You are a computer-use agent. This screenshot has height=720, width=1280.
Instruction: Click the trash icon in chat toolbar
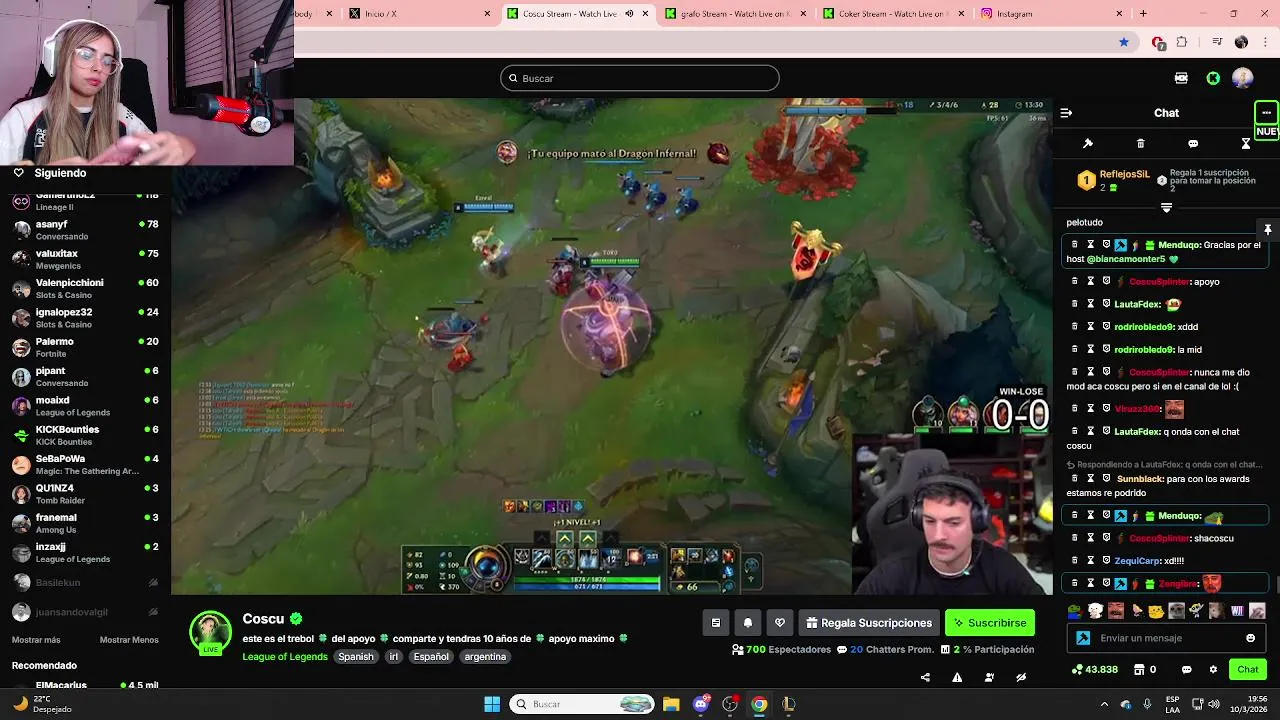tap(1140, 144)
